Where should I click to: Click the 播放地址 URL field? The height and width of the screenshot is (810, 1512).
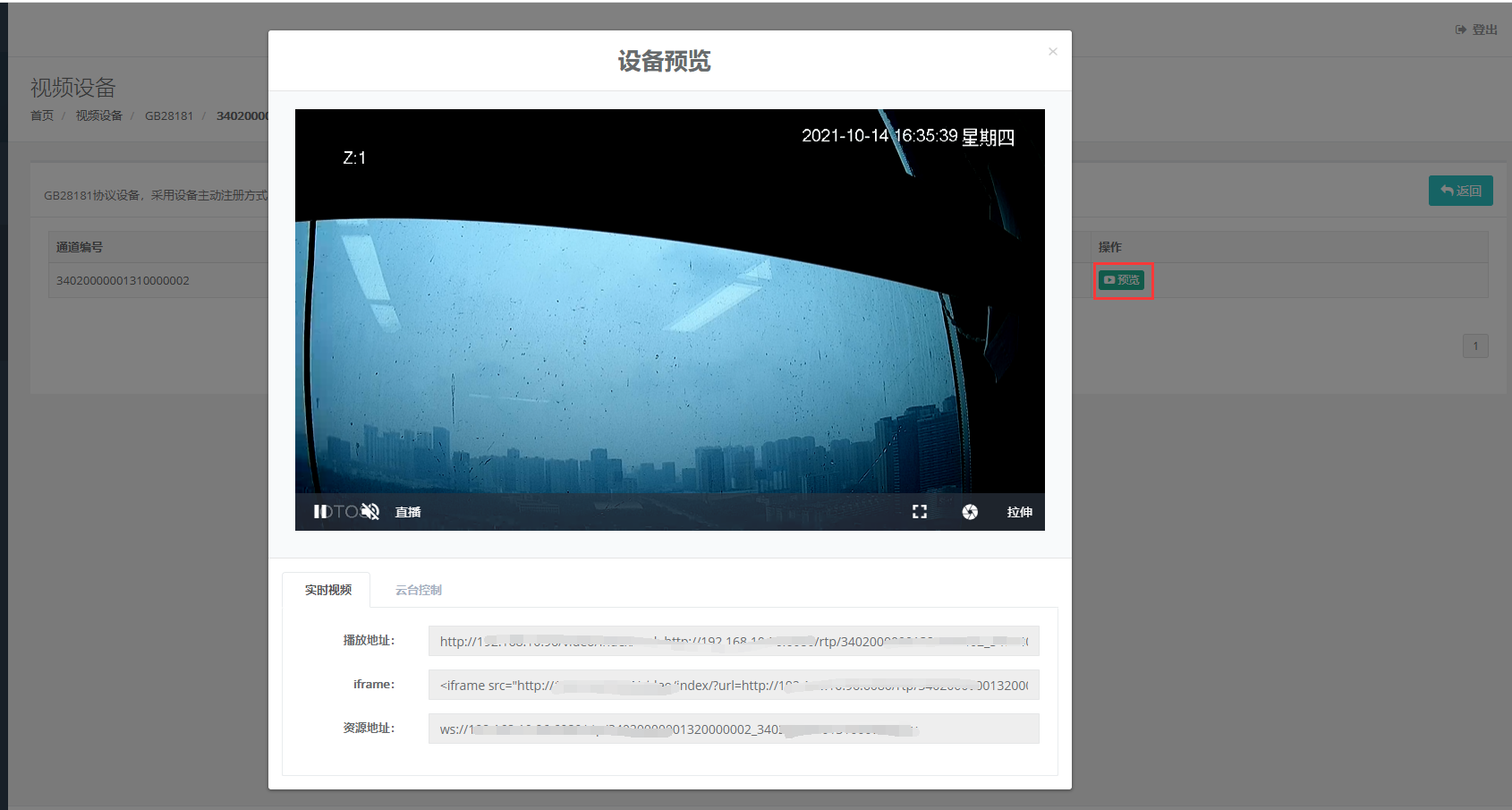tap(733, 641)
